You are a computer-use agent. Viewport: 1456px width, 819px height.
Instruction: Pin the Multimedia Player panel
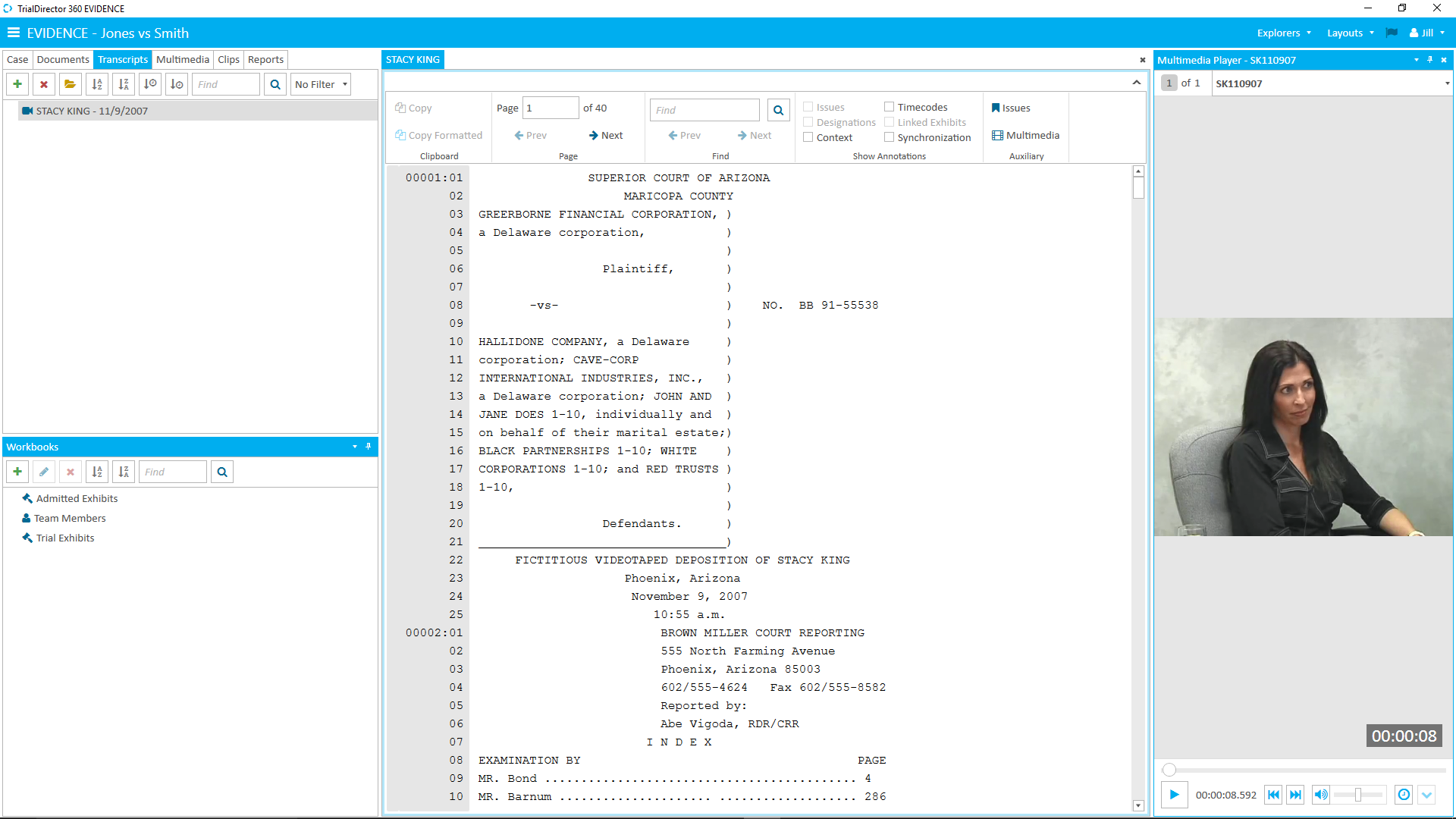1430,60
